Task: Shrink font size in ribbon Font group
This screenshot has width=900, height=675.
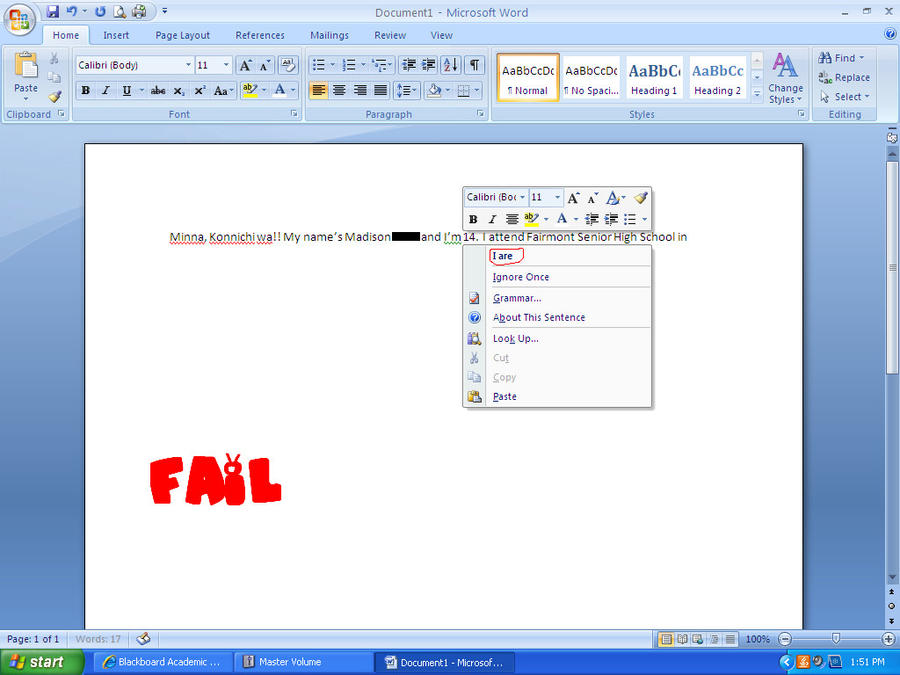Action: coord(265,65)
